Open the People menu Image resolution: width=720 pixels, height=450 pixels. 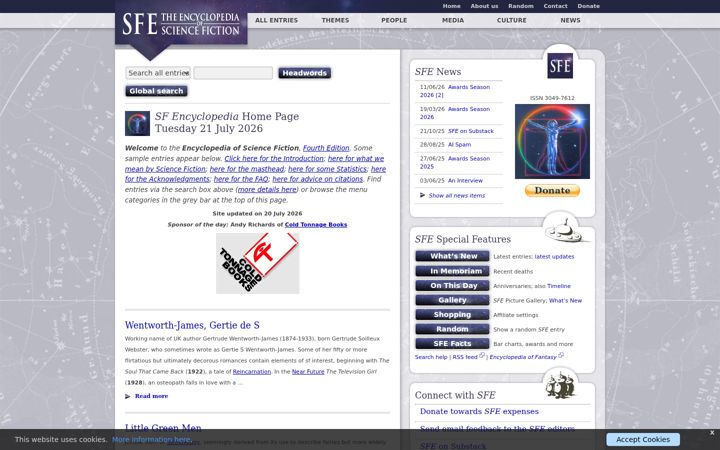[394, 20]
